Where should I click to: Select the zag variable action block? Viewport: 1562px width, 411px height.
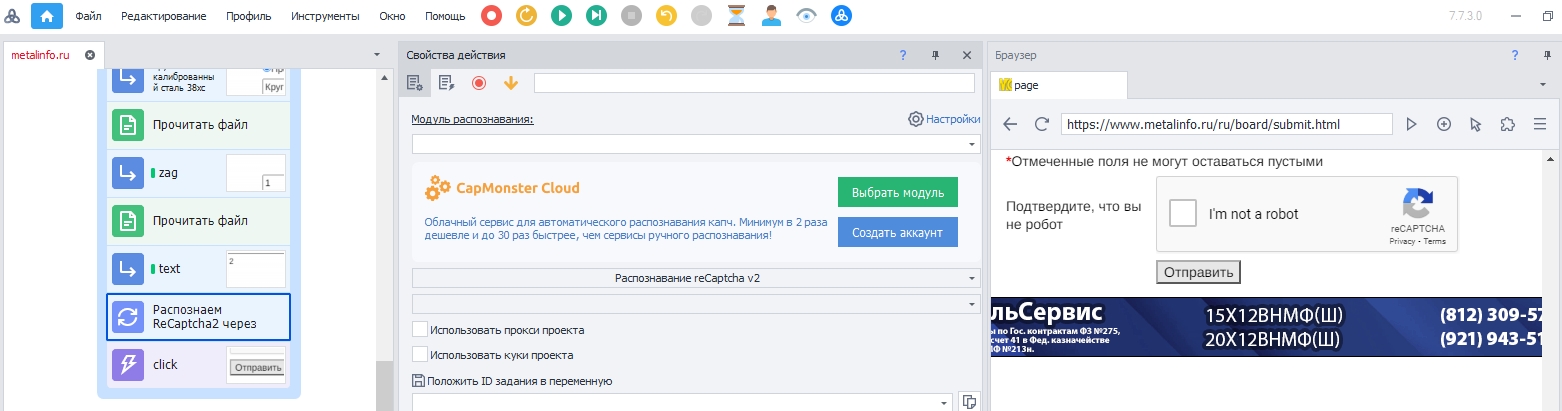point(198,173)
